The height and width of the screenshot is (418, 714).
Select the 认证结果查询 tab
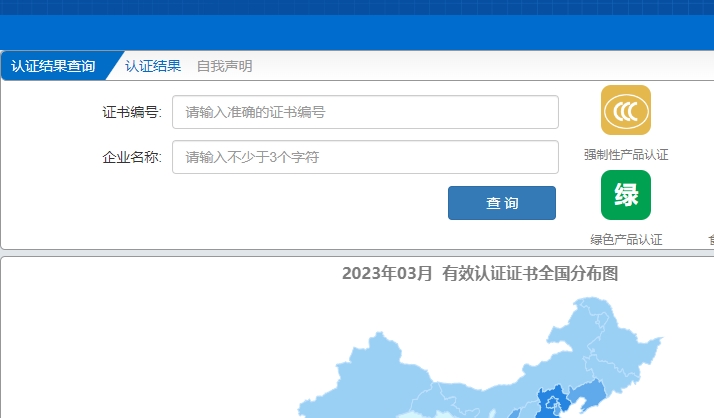[x=53, y=66]
